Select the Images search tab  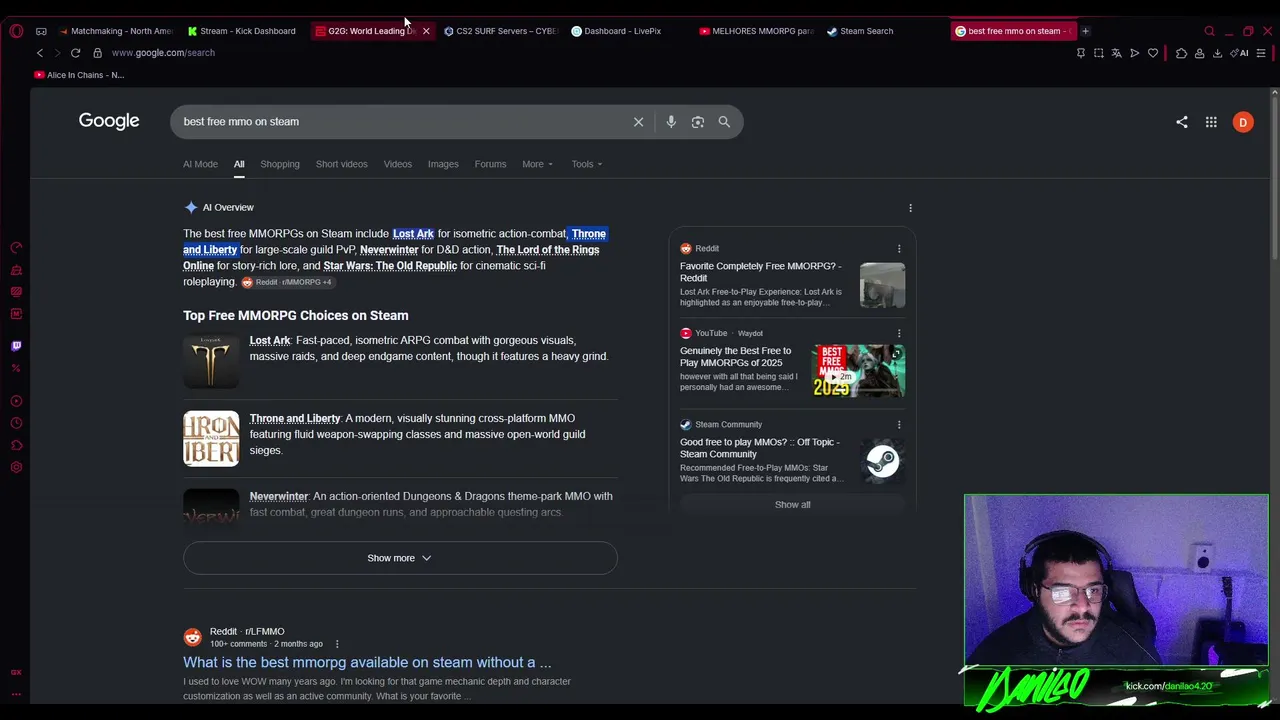443,164
